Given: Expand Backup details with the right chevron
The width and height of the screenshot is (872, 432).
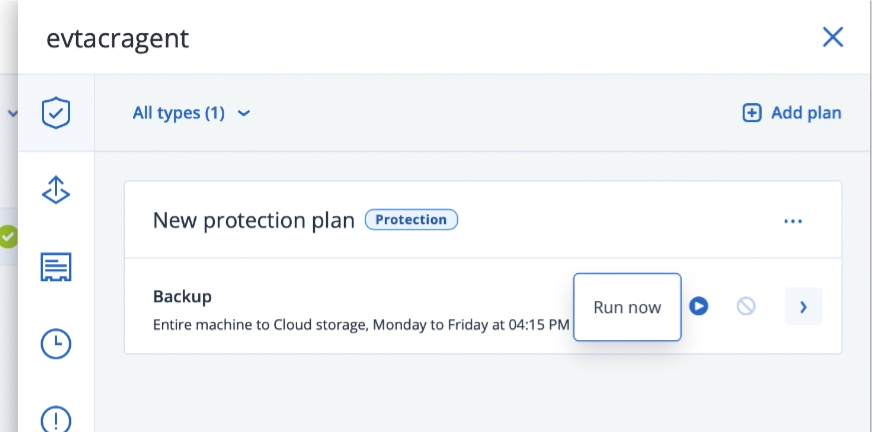Looking at the screenshot, I should (803, 306).
